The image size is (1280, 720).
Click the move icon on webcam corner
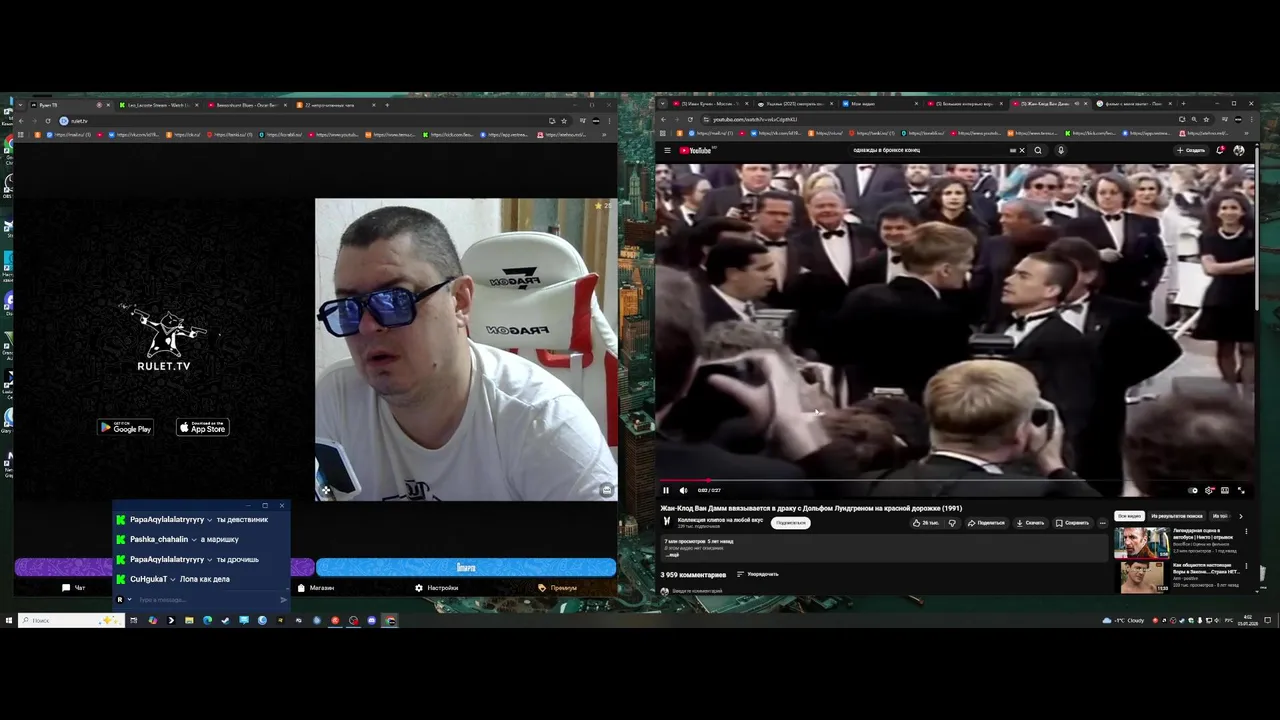[326, 490]
